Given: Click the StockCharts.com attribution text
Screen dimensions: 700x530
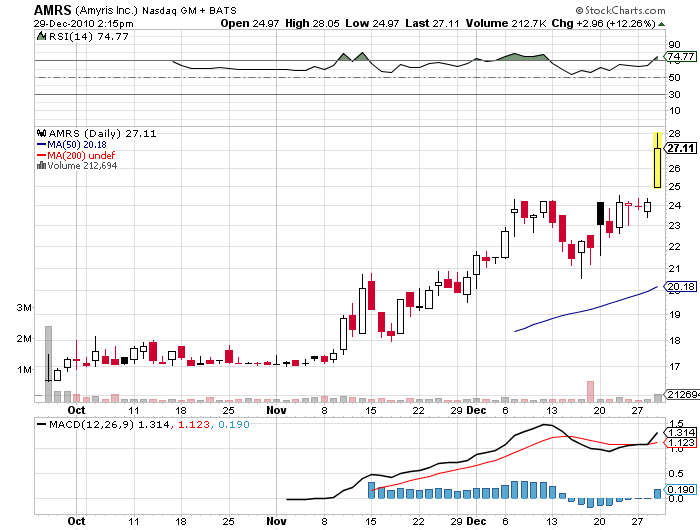Looking at the screenshot, I should click(621, 10).
